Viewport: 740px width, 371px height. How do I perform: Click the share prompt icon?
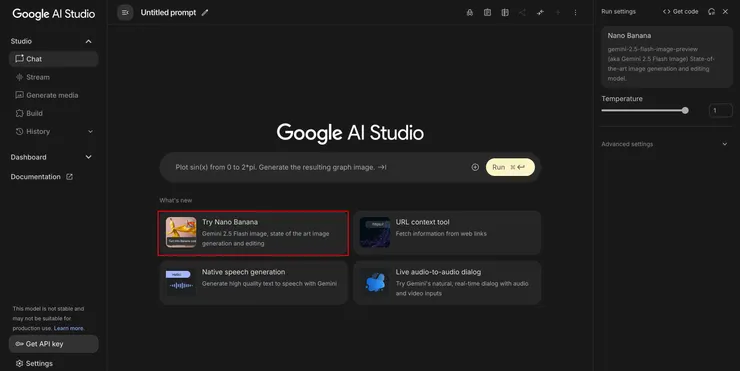pos(522,13)
